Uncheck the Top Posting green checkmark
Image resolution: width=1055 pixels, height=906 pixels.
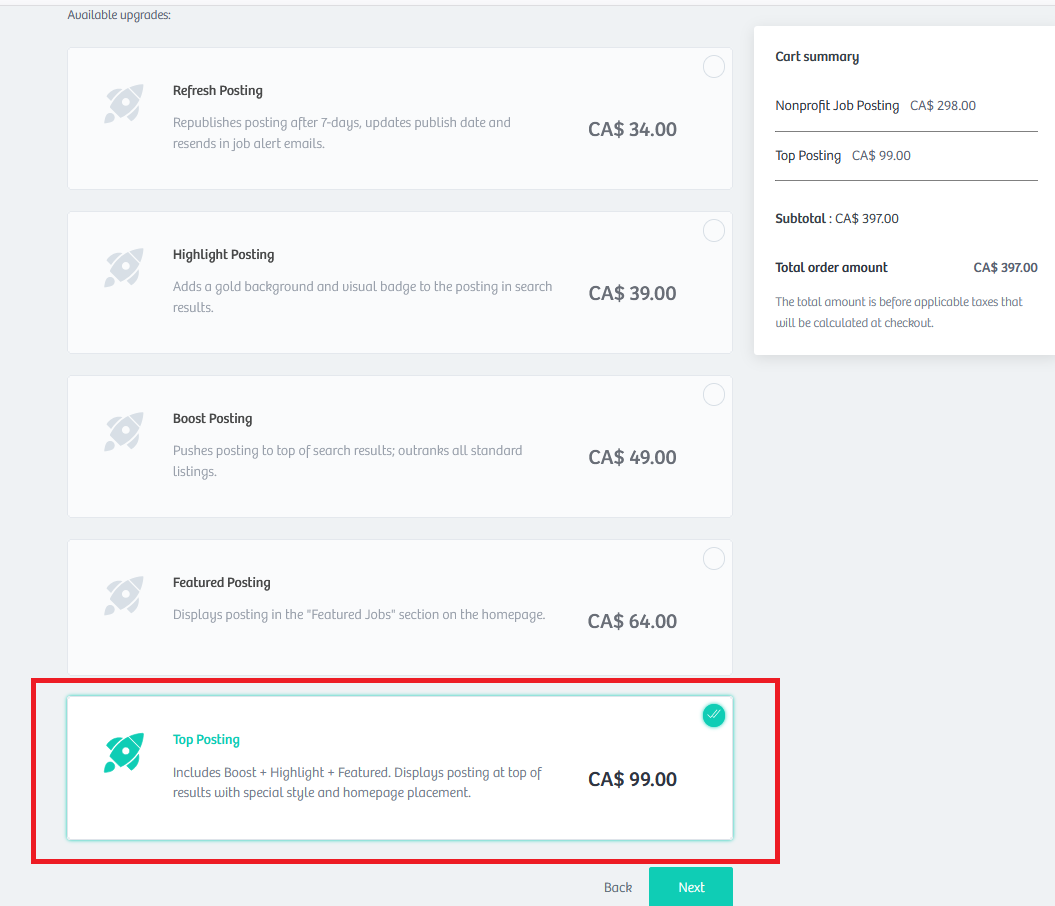click(713, 715)
